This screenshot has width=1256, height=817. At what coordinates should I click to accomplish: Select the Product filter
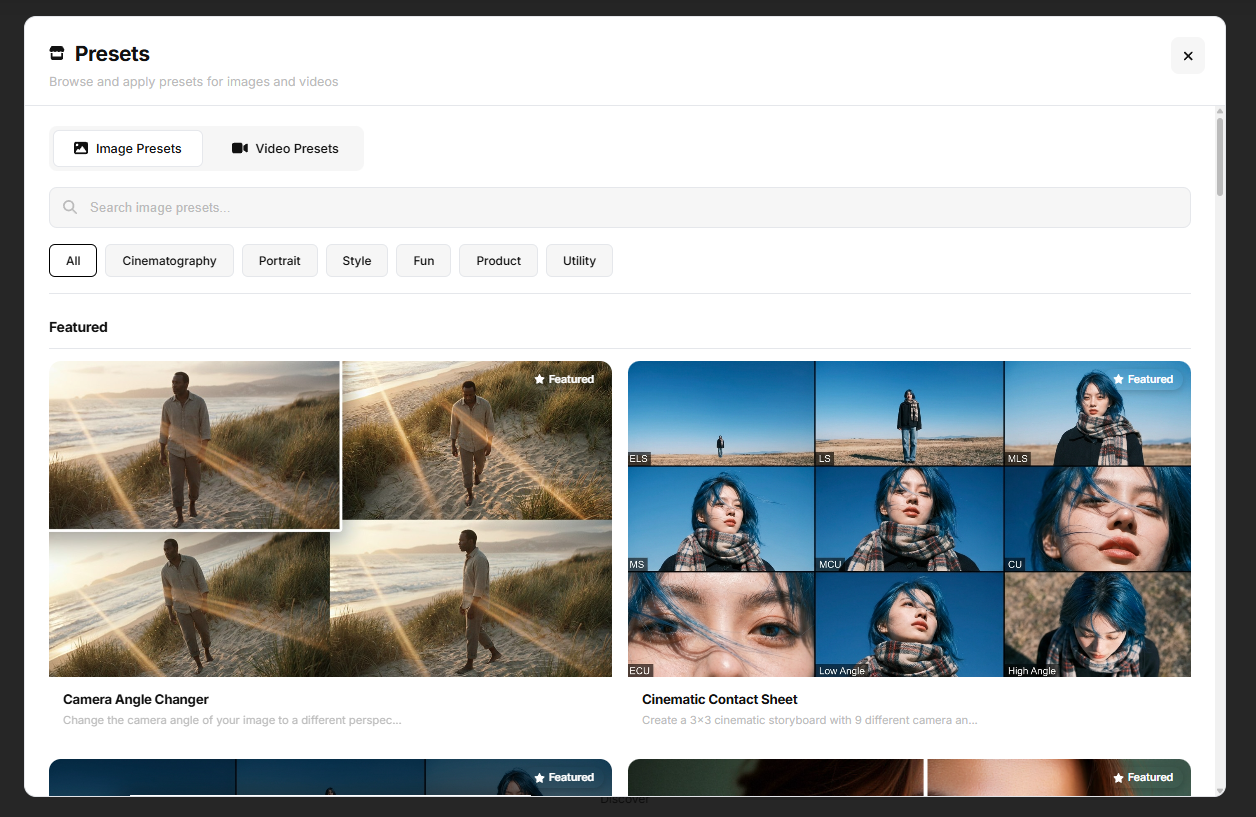pyautogui.click(x=498, y=260)
